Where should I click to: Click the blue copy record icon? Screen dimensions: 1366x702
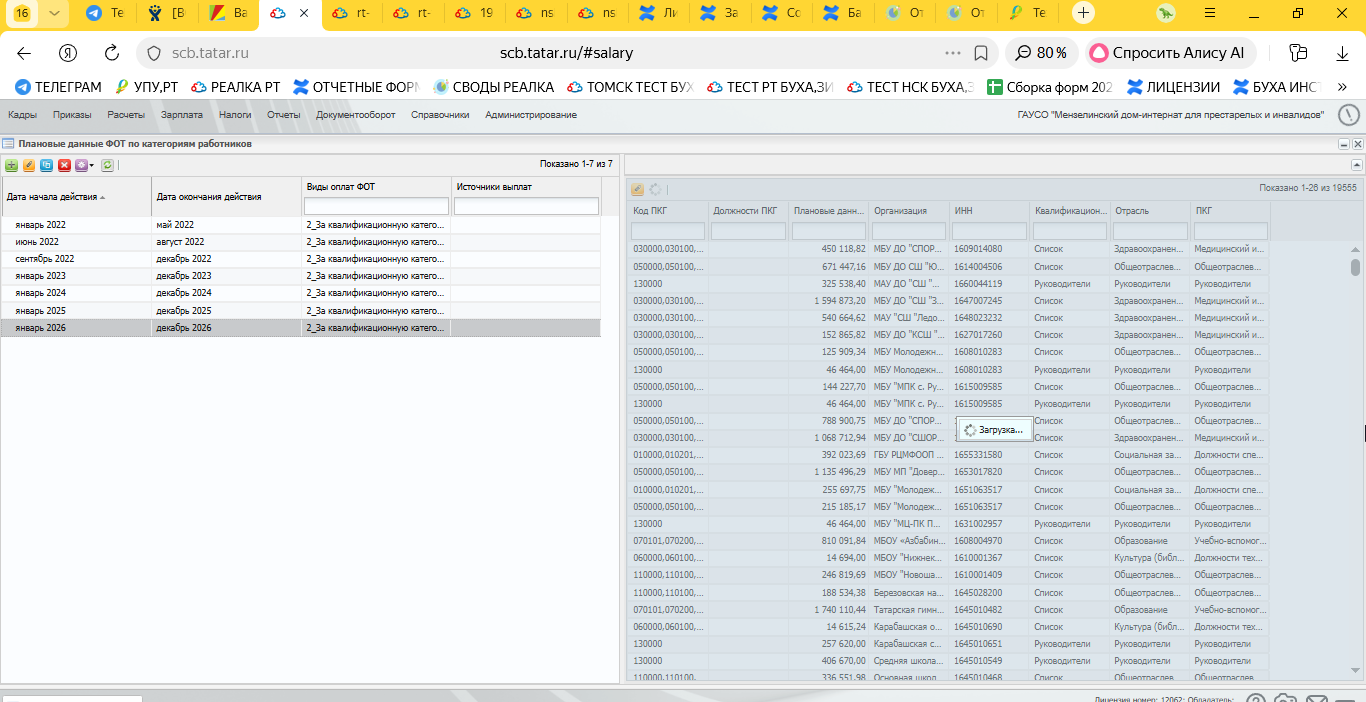(x=46, y=165)
